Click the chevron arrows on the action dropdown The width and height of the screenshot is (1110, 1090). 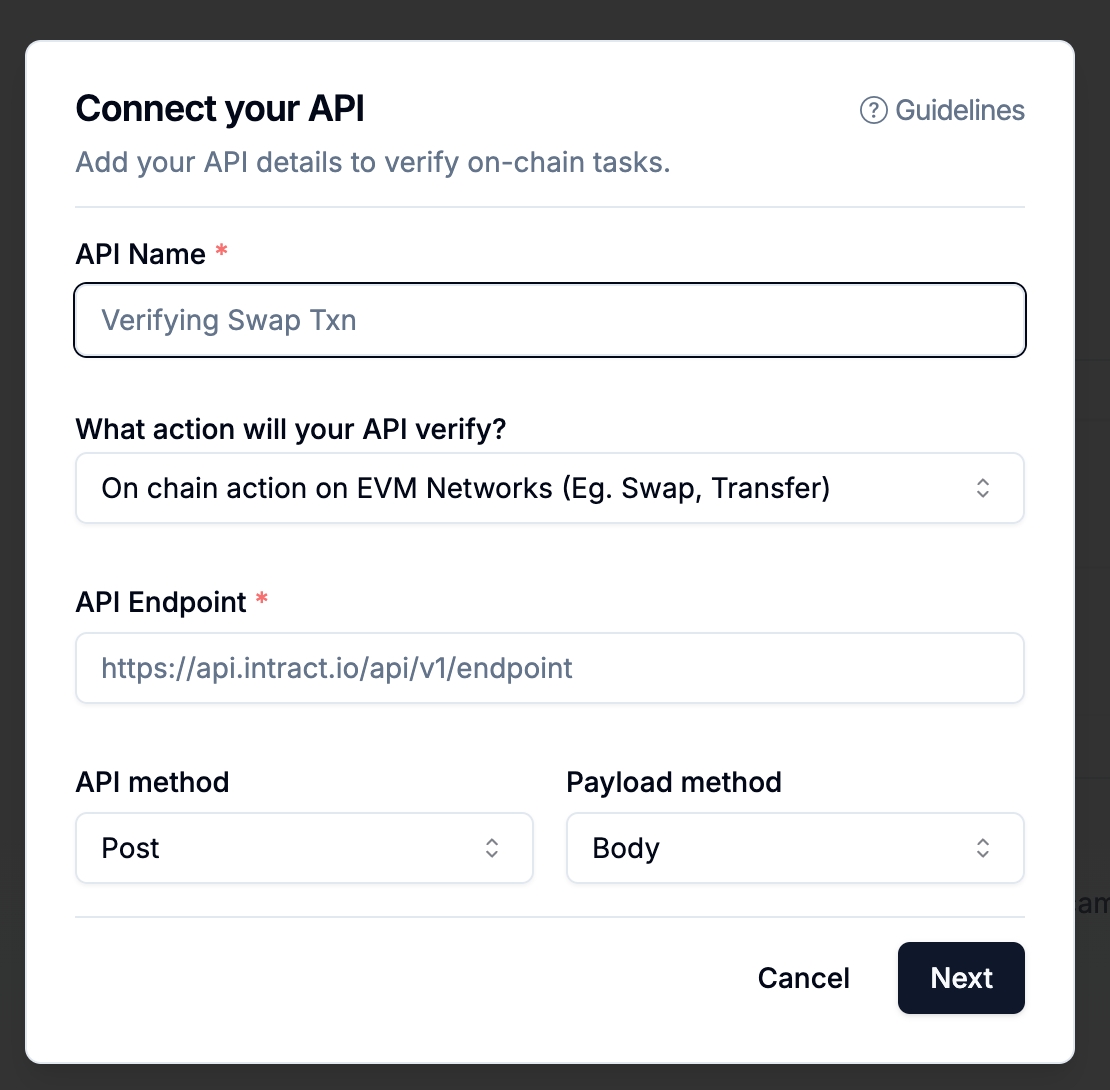[x=983, y=488]
